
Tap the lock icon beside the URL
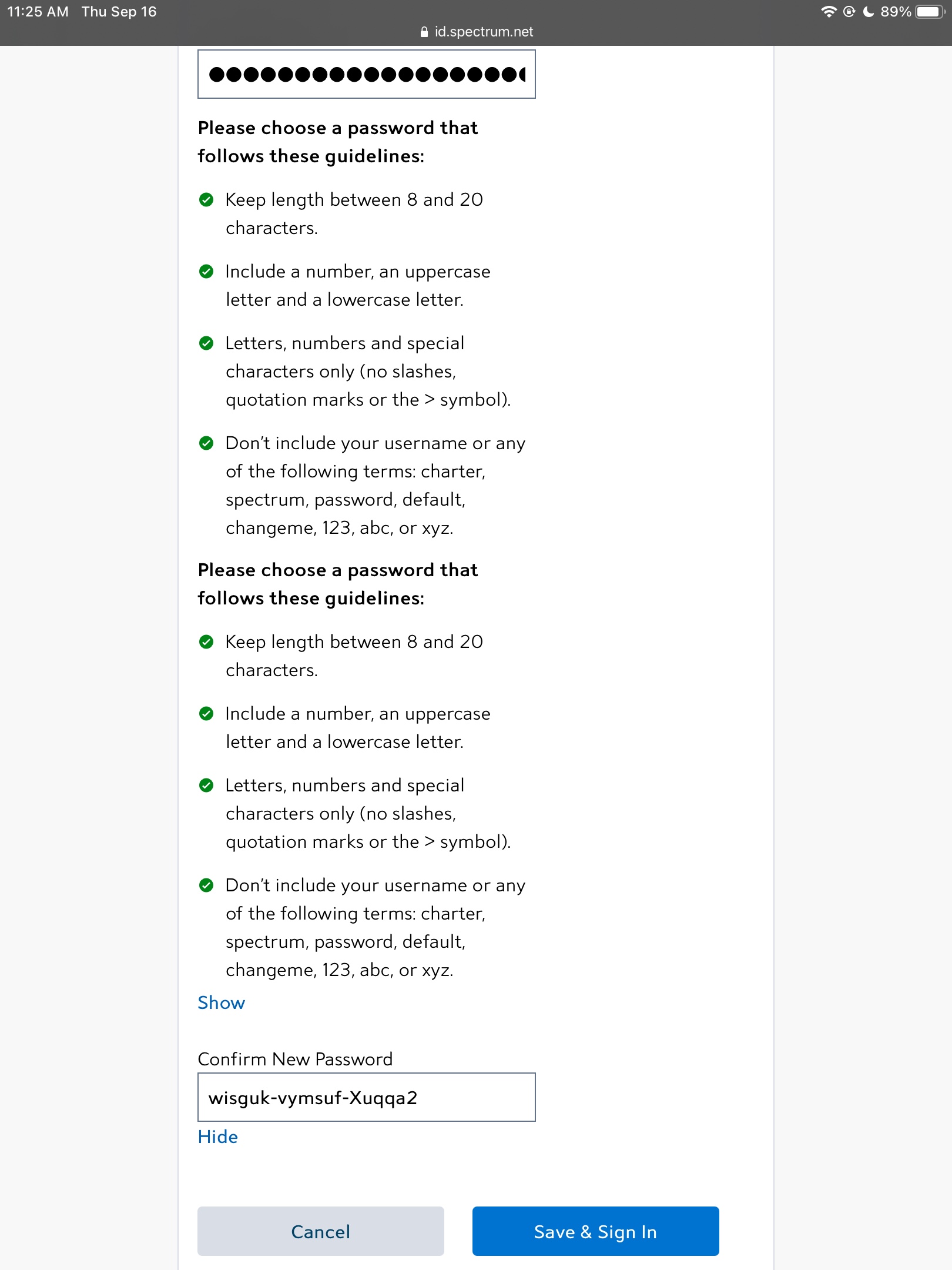tap(424, 32)
